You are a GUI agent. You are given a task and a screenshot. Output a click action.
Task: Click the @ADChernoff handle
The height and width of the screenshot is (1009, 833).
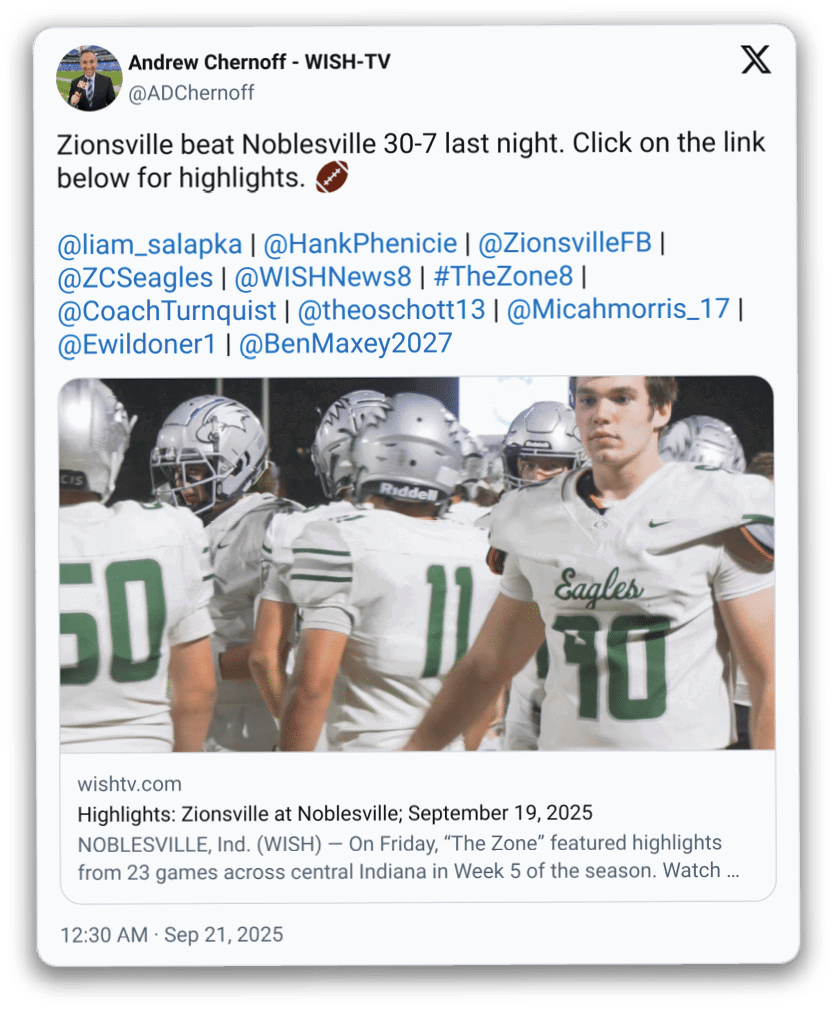coord(191,93)
